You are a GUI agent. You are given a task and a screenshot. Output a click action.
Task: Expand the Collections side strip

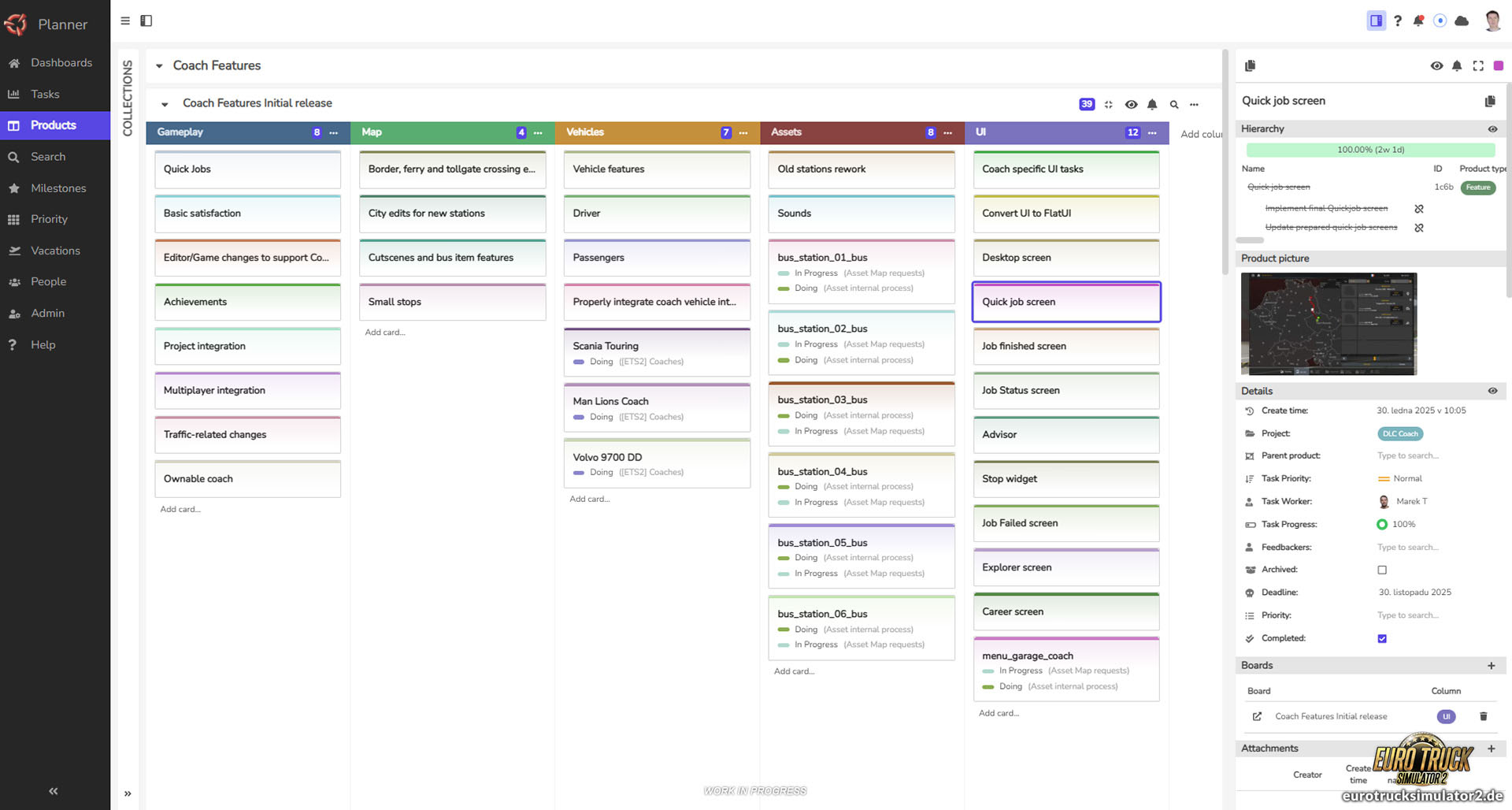coord(128,793)
